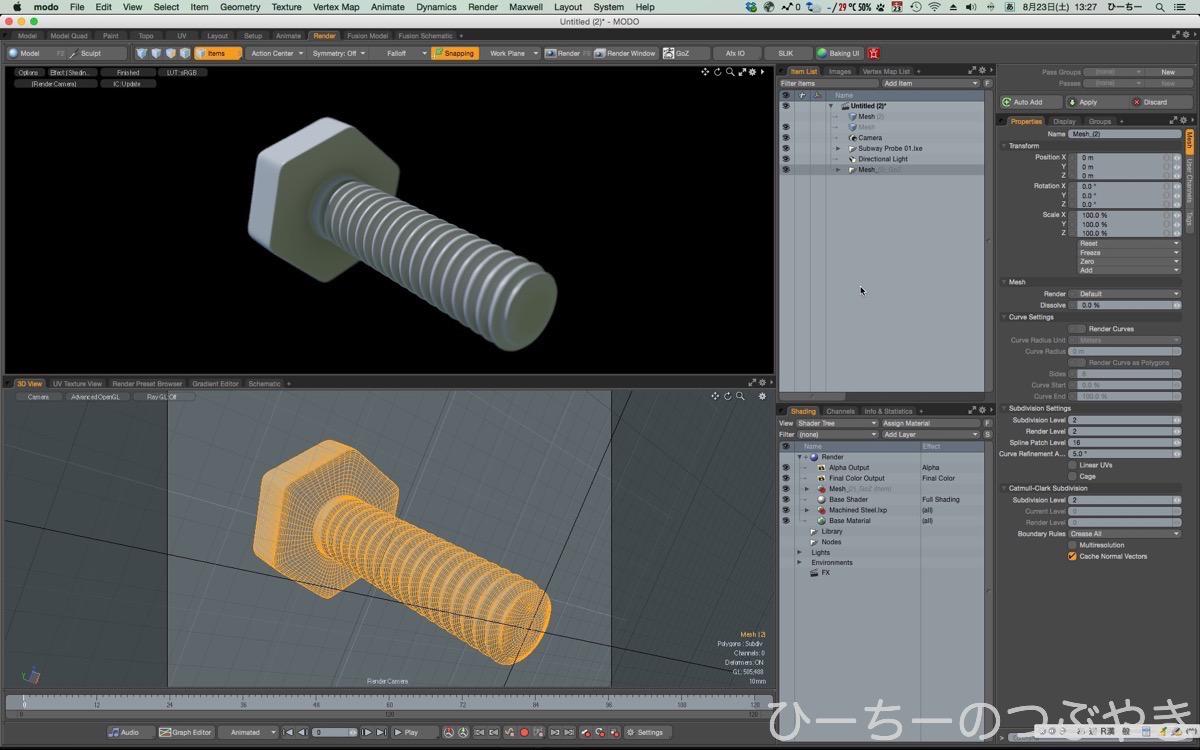Screen dimensions: 1200x750
Task: Open the Render Window
Action: pyautogui.click(x=625, y=53)
